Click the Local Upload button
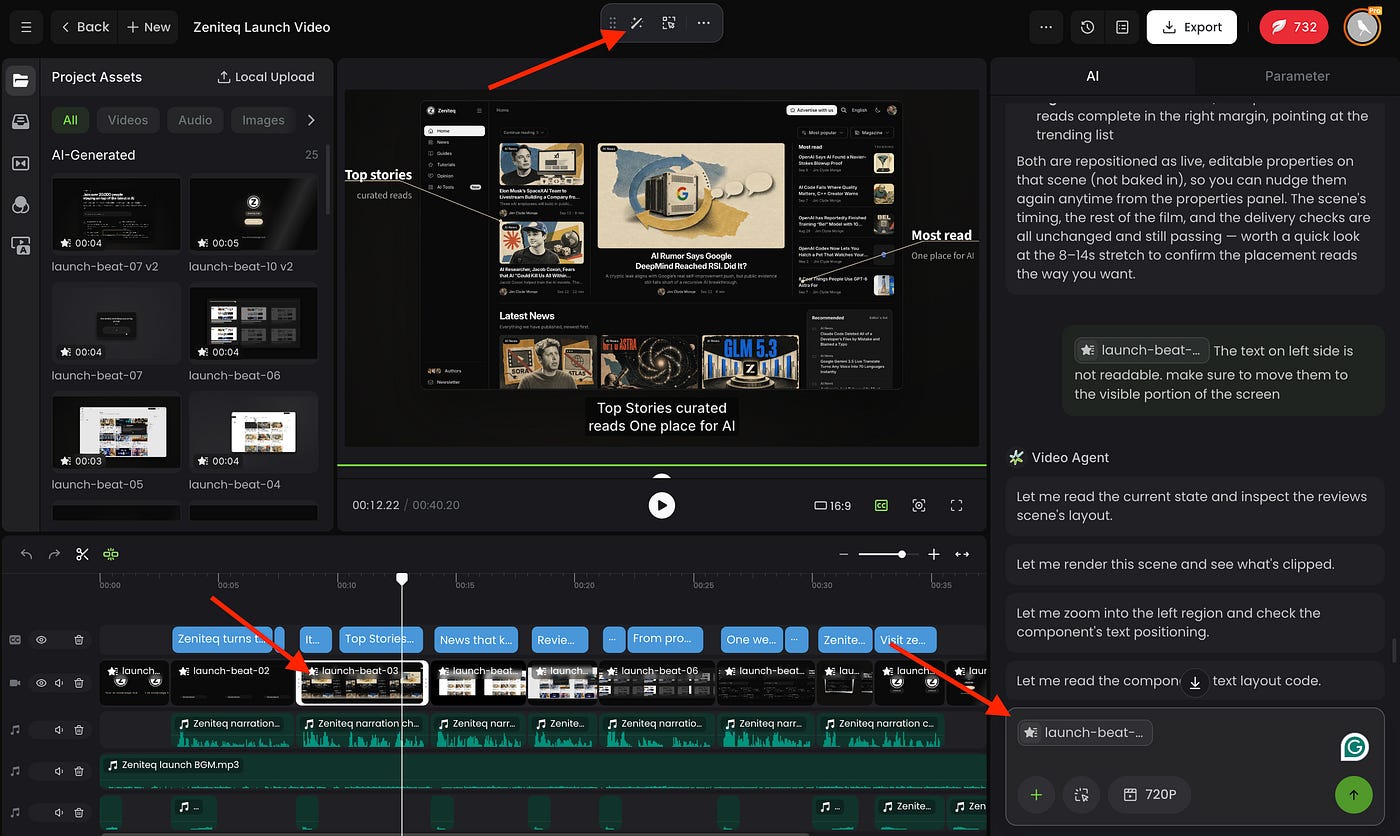Viewport: 1400px width, 836px height. [x=266, y=77]
